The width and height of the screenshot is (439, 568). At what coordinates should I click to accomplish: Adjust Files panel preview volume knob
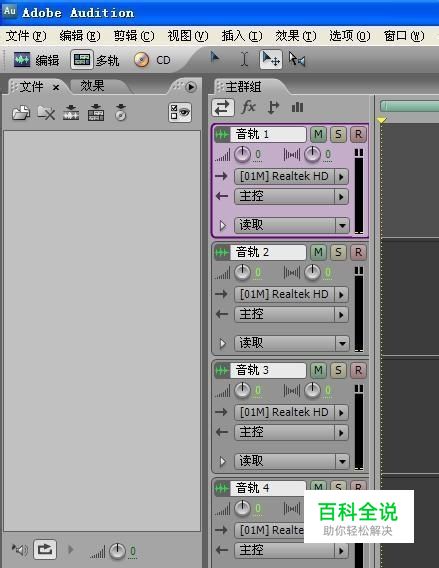117,551
